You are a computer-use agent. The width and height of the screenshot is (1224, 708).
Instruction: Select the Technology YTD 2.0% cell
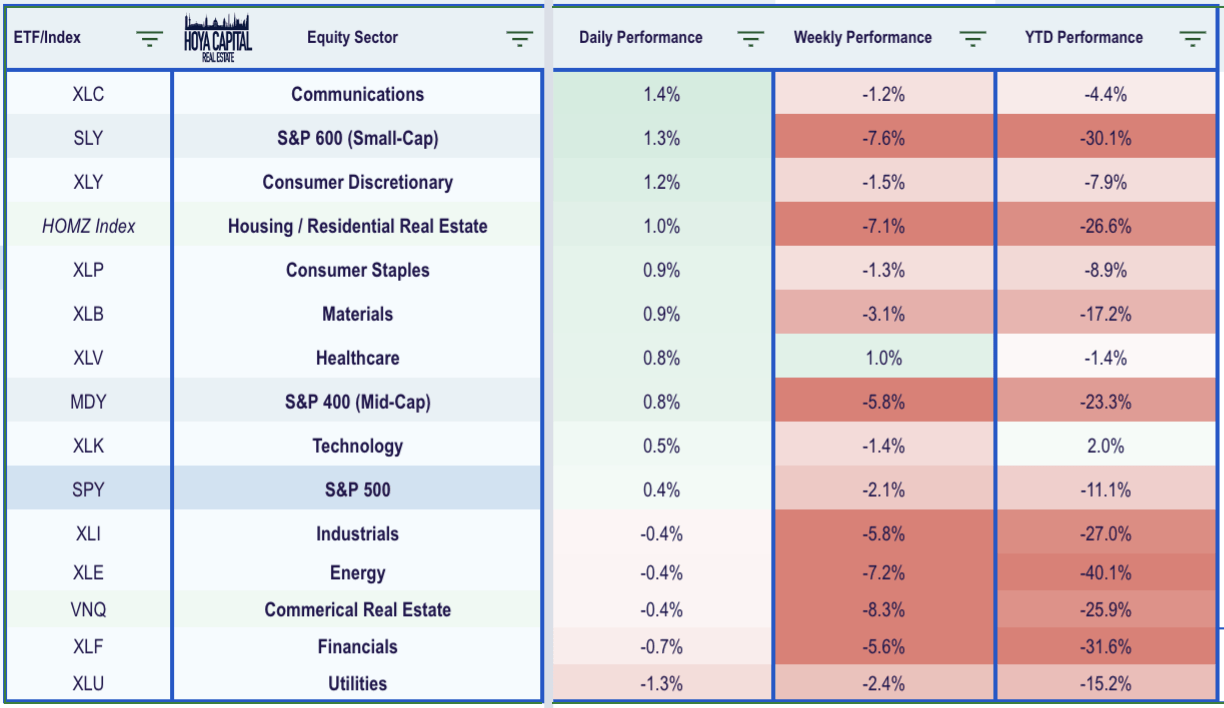[1106, 446]
